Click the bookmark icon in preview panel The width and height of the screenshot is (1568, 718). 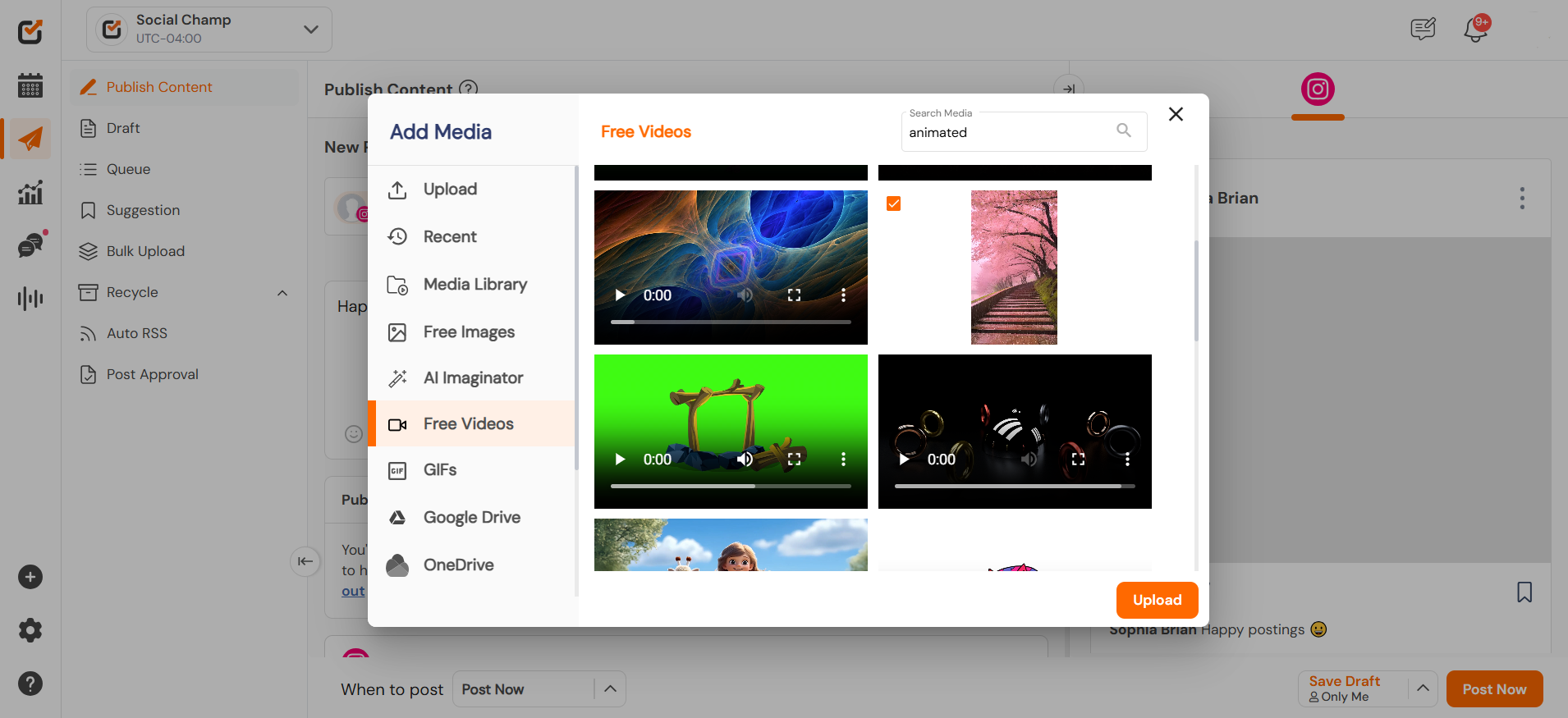[x=1524, y=592]
